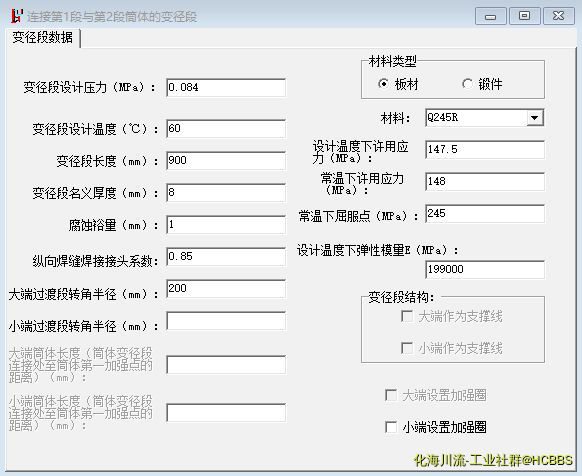Click the 常温下屈服点 field showing 245
Image resolution: width=582 pixels, height=476 pixels.
(x=485, y=213)
